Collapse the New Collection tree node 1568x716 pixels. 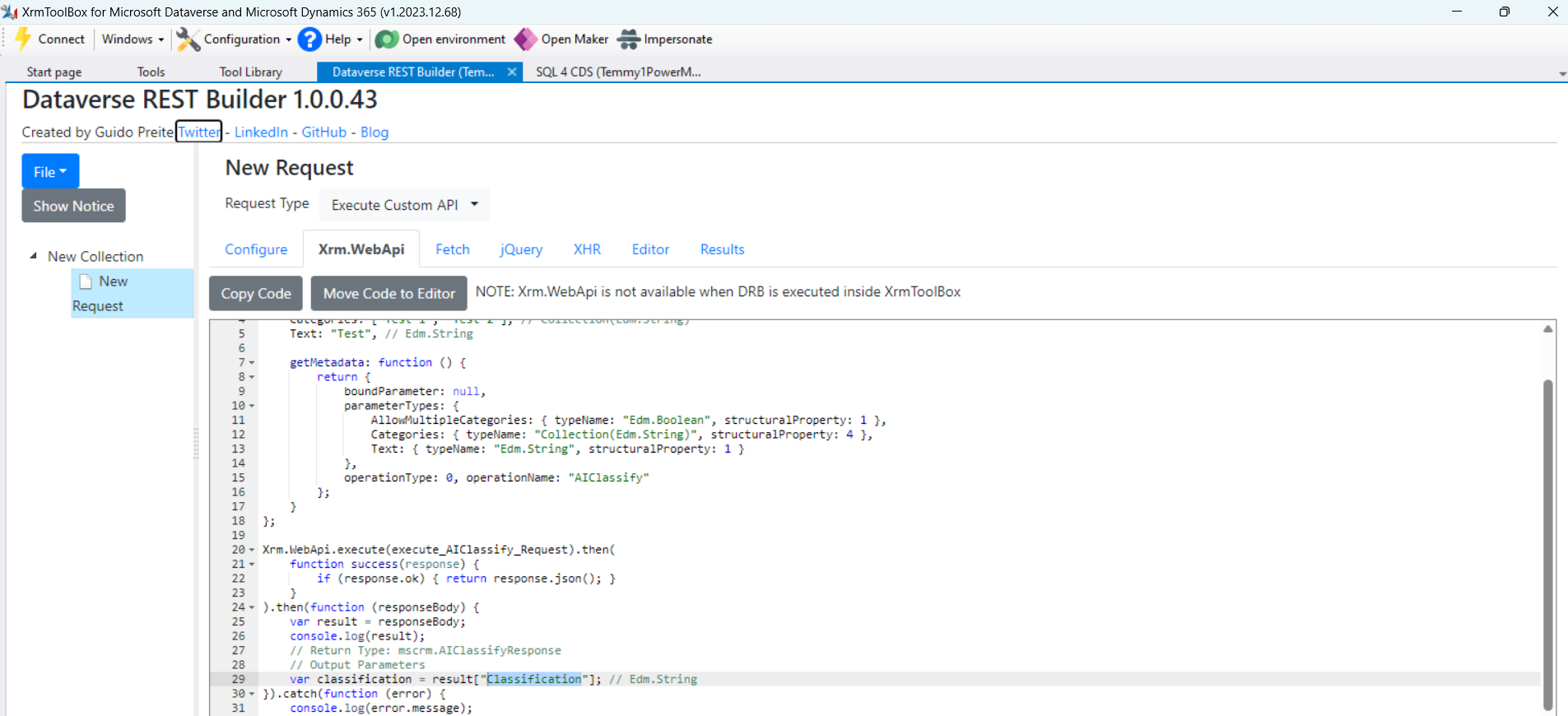tap(34, 256)
